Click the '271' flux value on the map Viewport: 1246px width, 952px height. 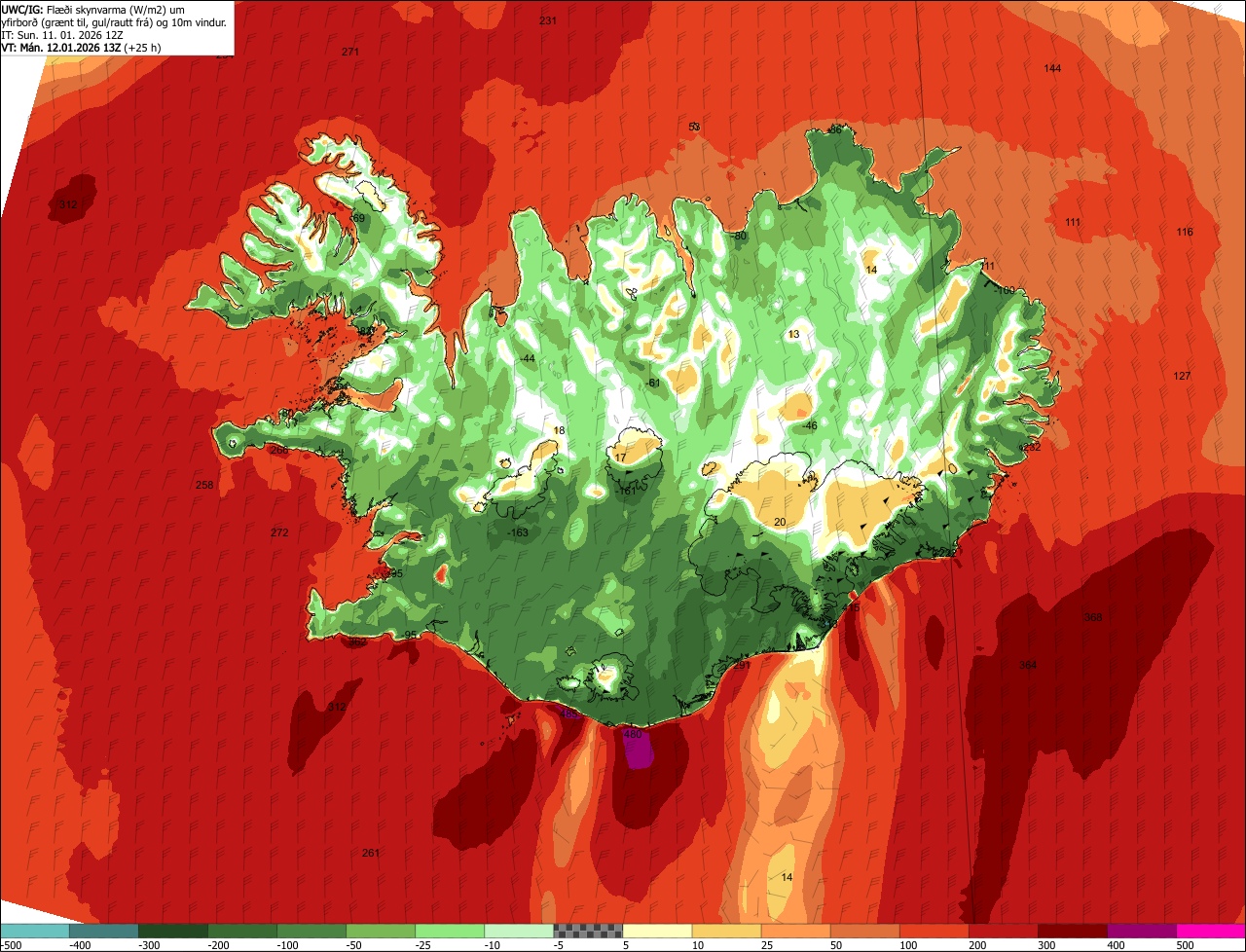tap(350, 52)
